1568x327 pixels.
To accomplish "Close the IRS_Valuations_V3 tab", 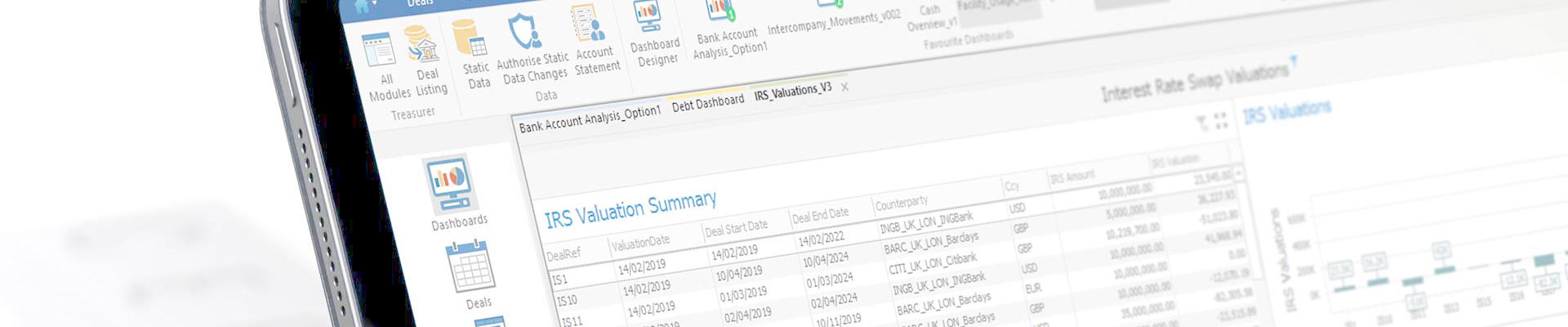I will [844, 87].
